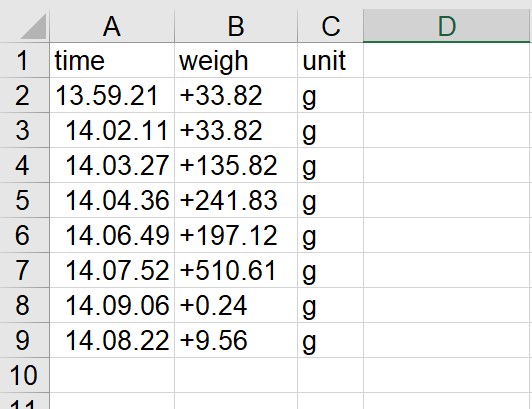Viewport: 532px width, 409px height.
Task: Select empty cell D4
Action: tap(447, 165)
